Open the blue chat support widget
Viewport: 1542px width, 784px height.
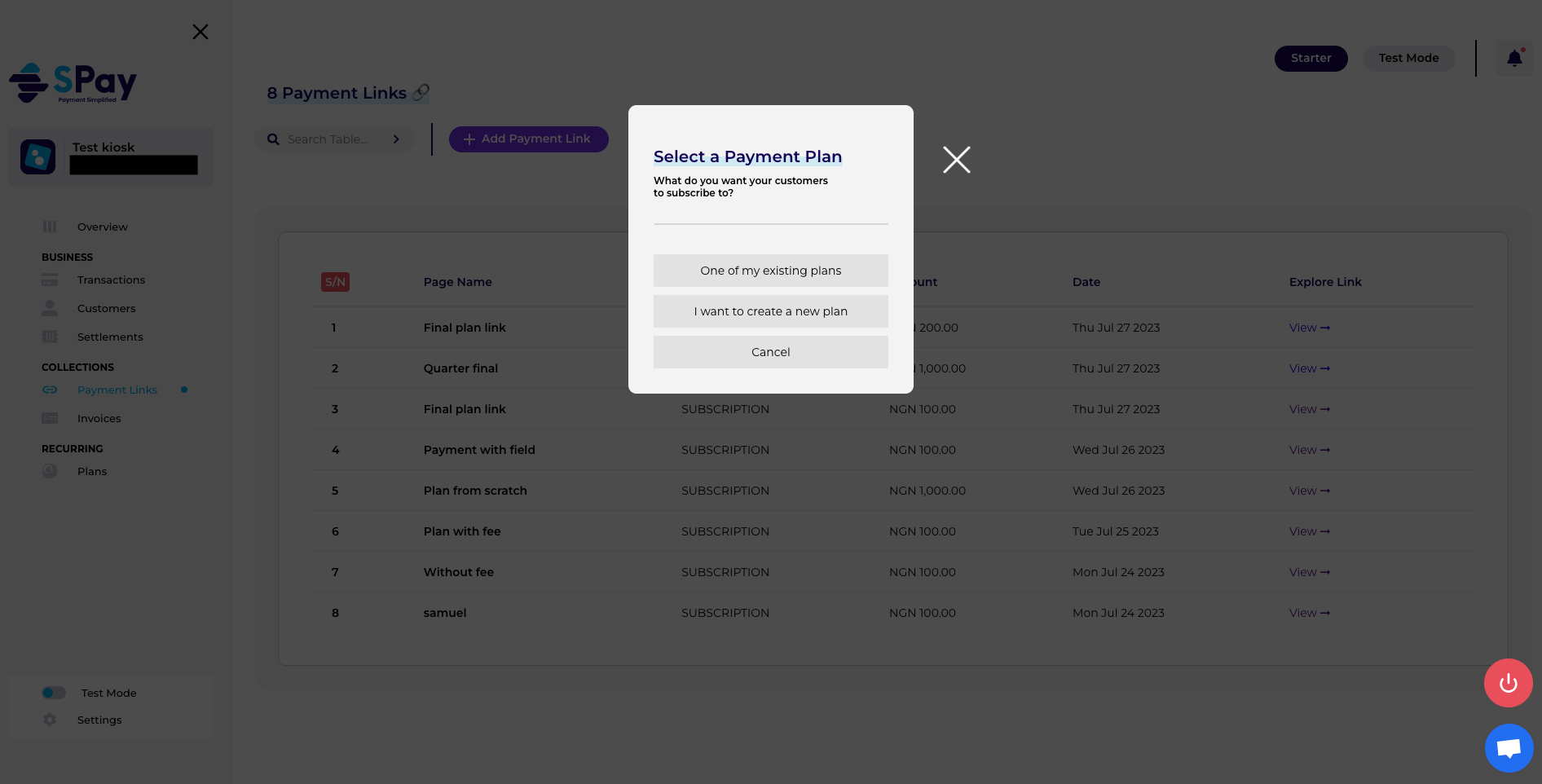click(1509, 748)
